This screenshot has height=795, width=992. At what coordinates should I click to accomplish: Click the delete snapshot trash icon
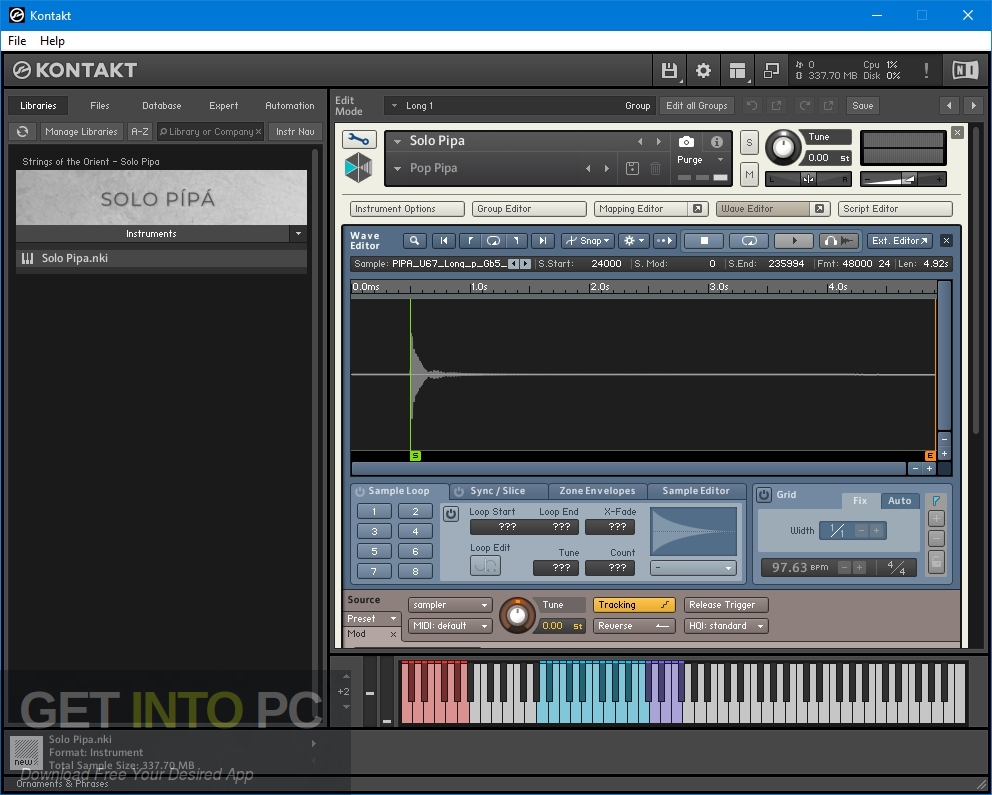pyautogui.click(x=655, y=168)
